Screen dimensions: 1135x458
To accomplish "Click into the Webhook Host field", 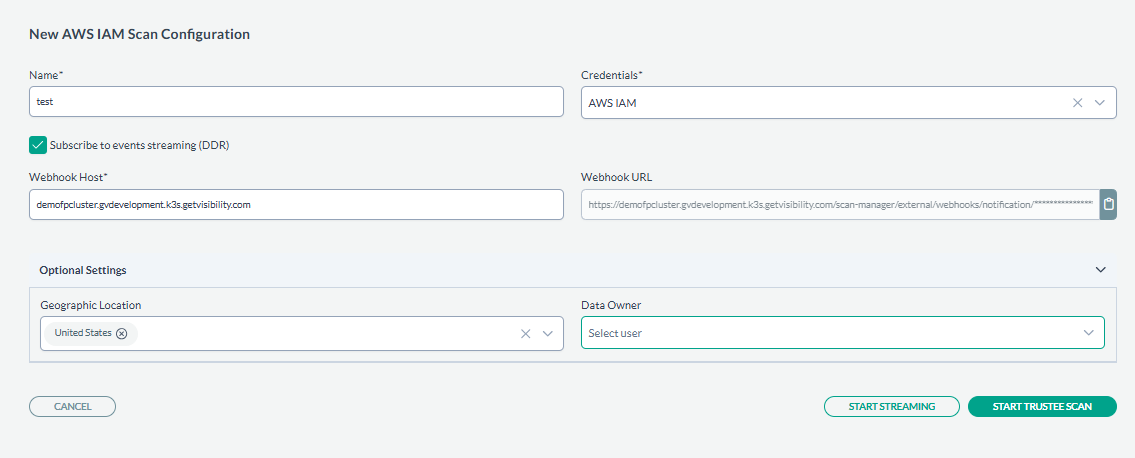I will click(x=296, y=205).
